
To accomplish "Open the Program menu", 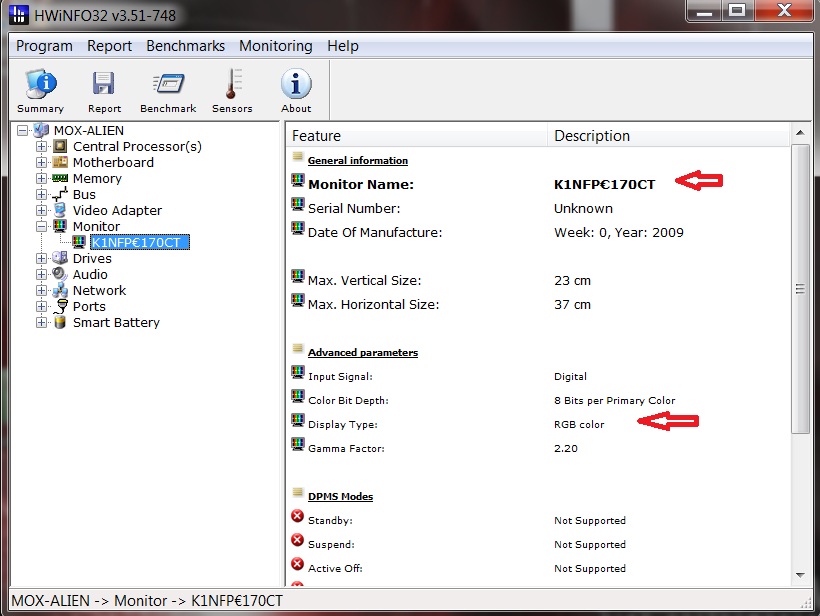I will pos(44,46).
